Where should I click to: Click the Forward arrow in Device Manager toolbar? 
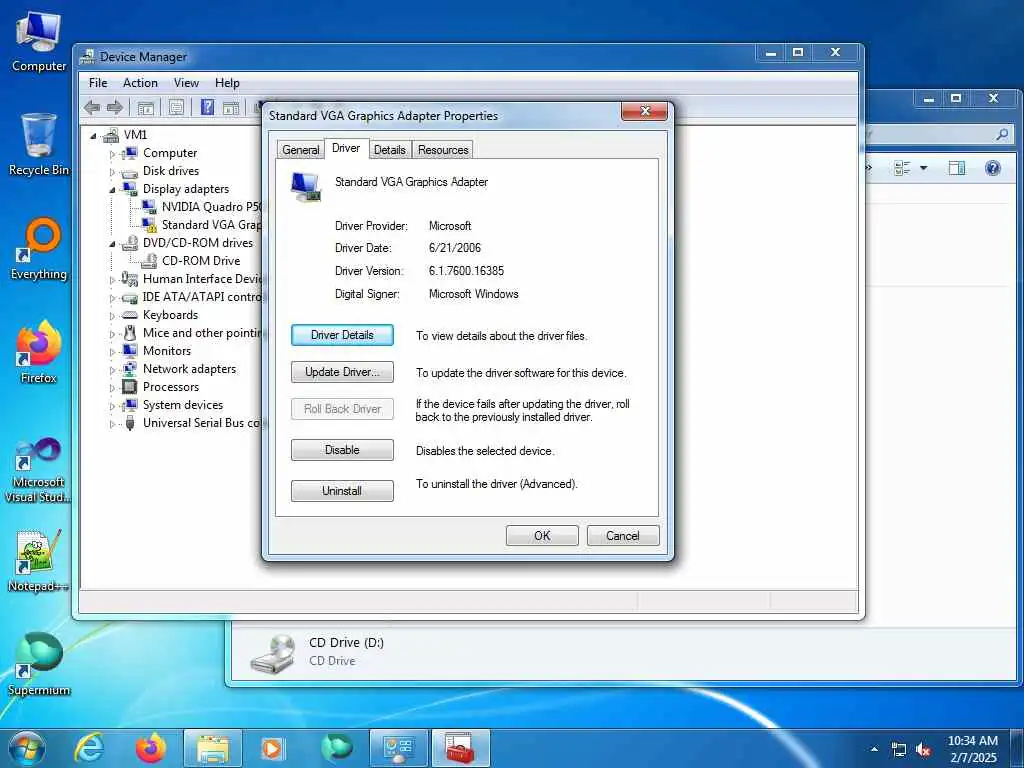115,107
